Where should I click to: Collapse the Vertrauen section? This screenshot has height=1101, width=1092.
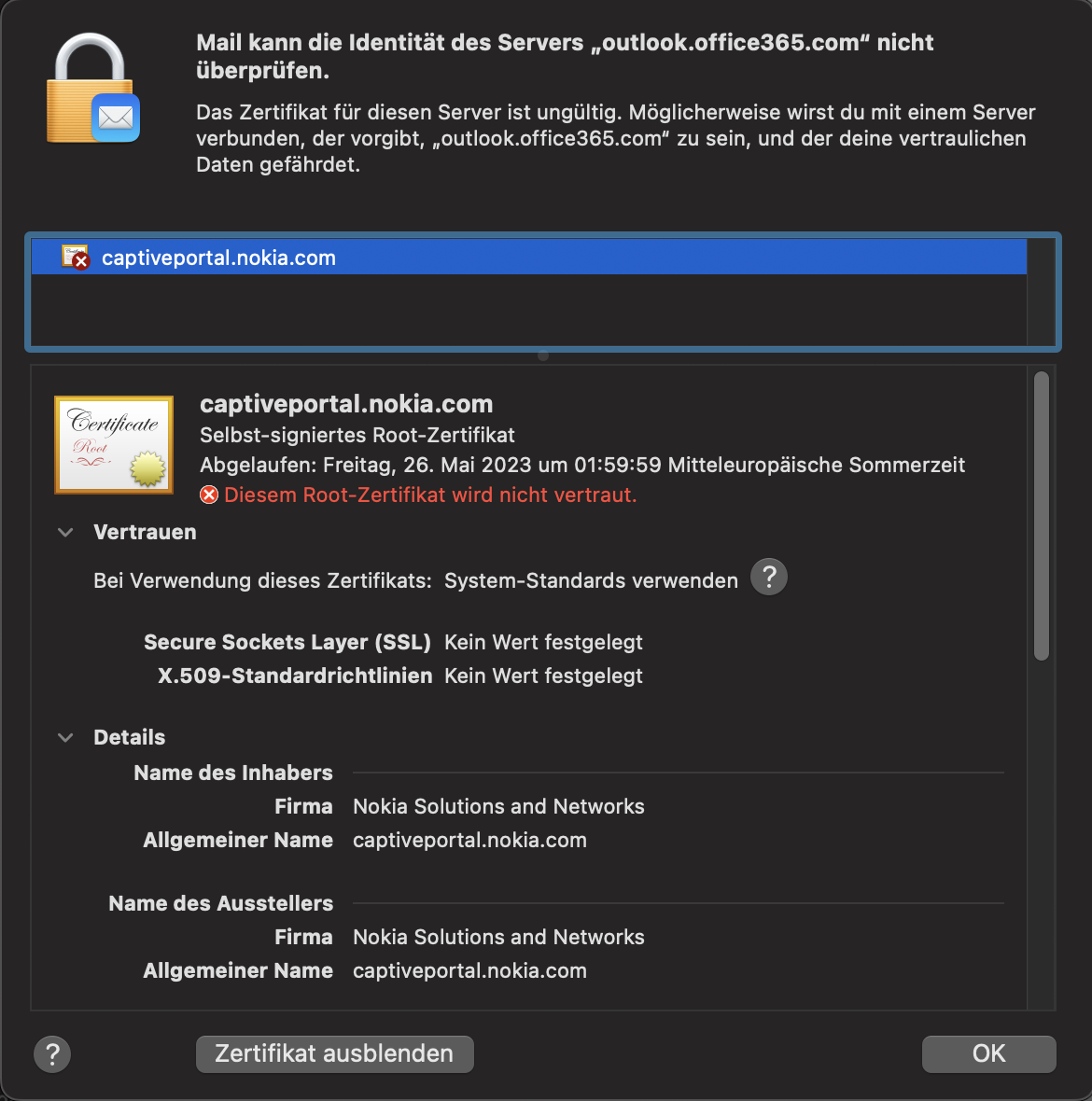65,533
